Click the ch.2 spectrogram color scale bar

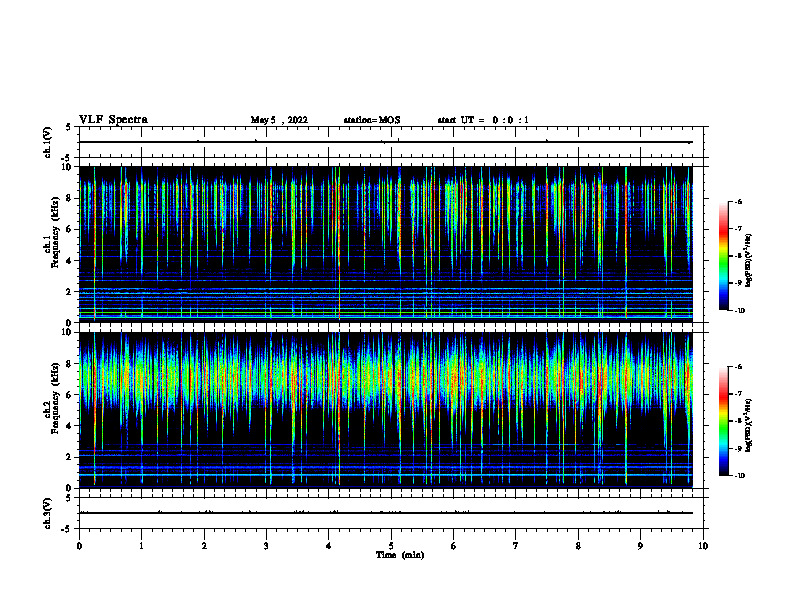click(x=723, y=421)
